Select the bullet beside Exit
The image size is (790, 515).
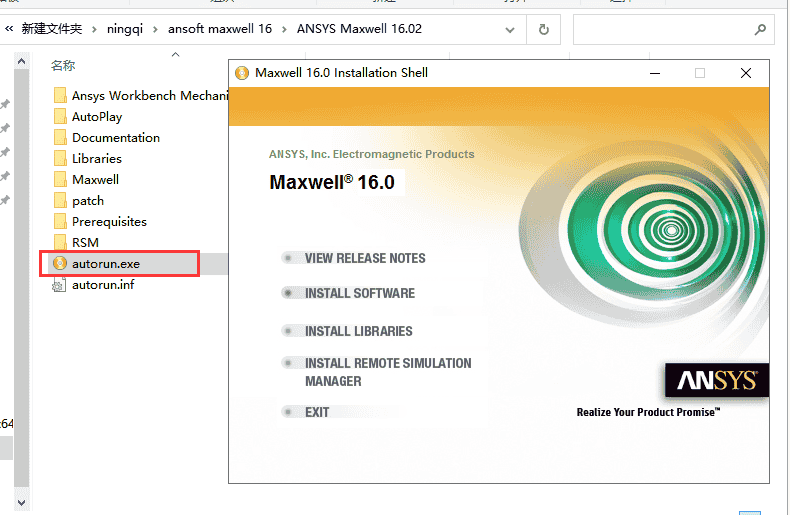(288, 412)
